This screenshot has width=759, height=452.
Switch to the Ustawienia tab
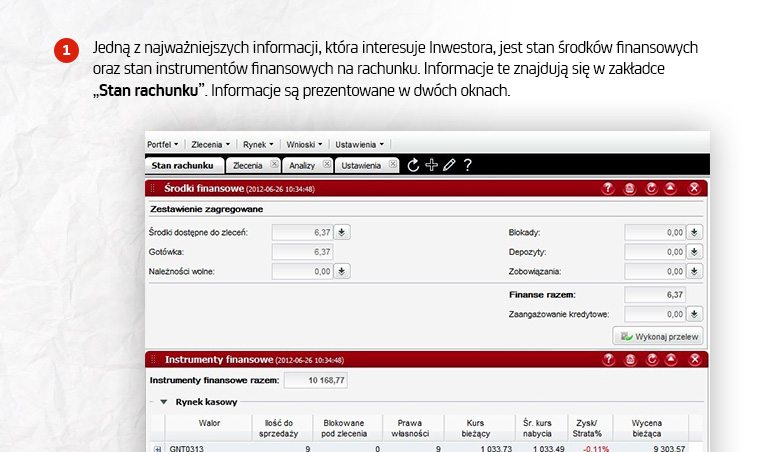(x=361, y=166)
